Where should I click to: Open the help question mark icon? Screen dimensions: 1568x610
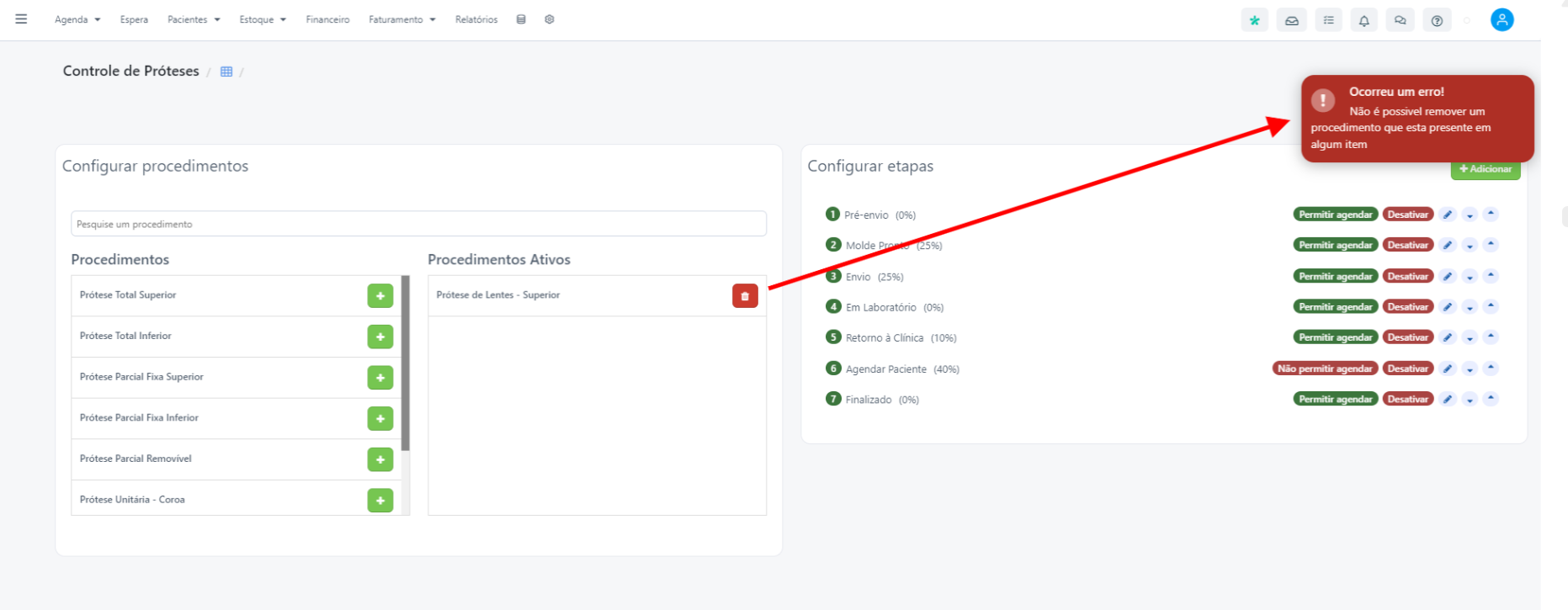1437,20
